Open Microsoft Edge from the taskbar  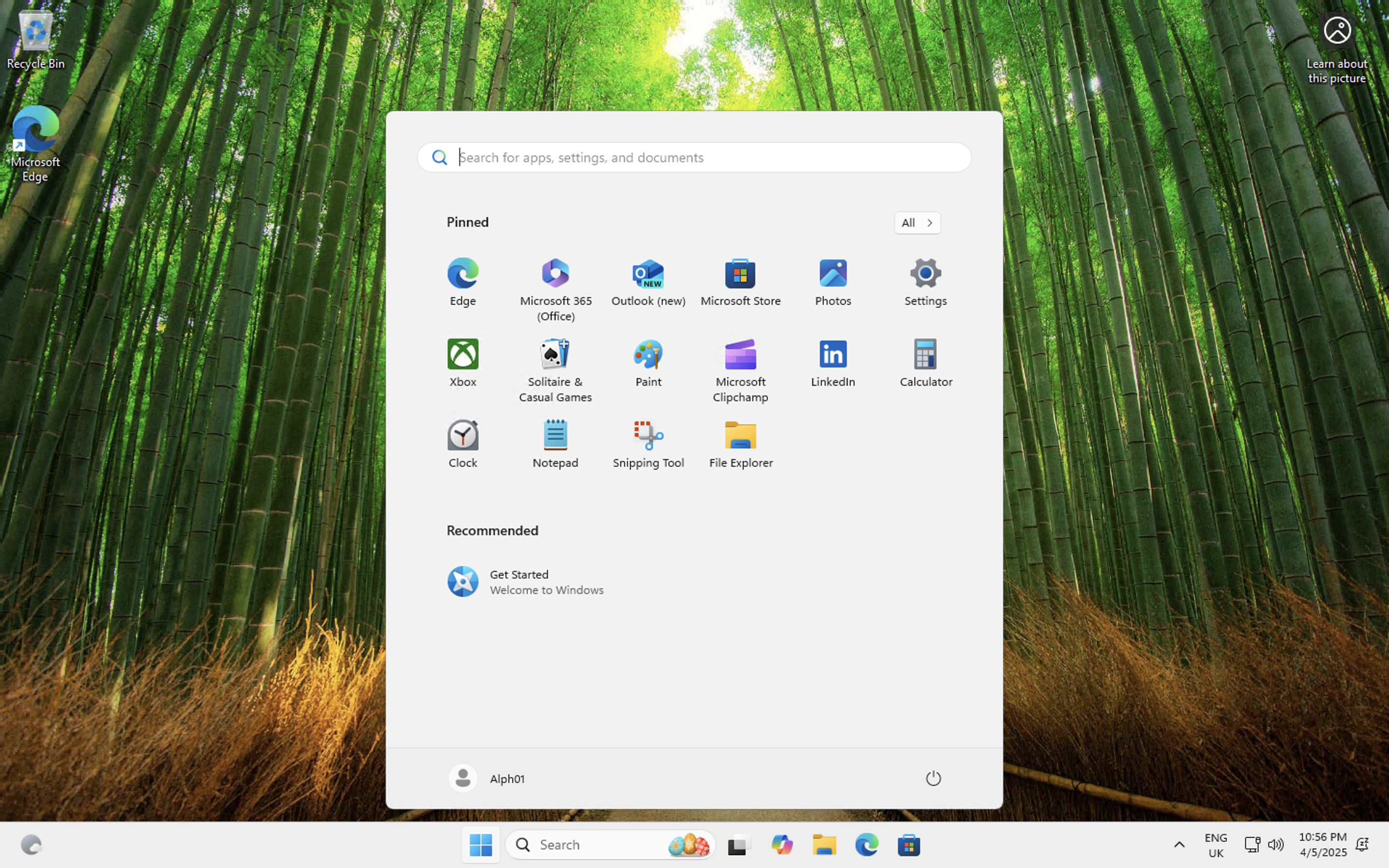coord(867,844)
